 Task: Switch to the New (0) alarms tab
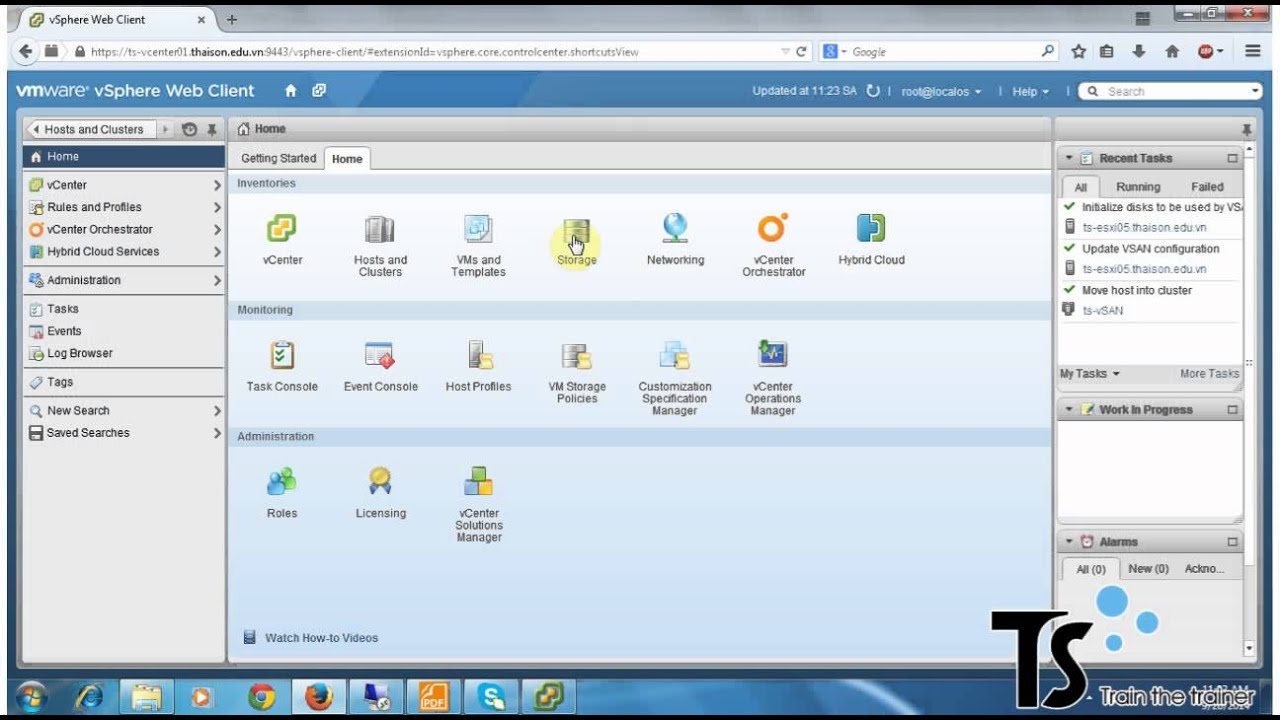[x=1148, y=569]
